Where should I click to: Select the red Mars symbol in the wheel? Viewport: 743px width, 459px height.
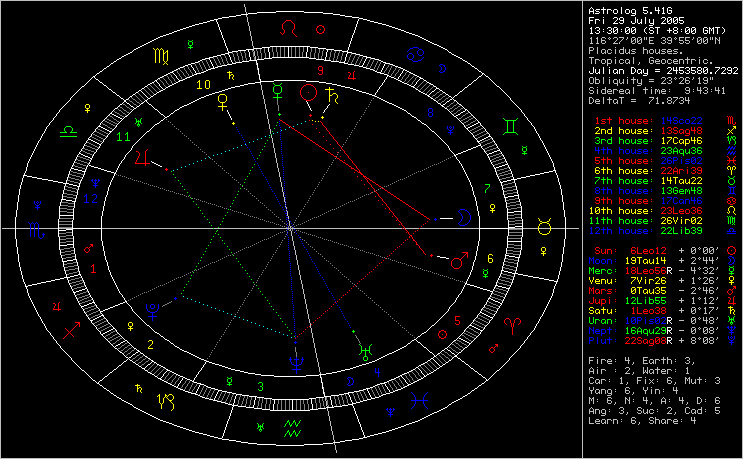[458, 262]
